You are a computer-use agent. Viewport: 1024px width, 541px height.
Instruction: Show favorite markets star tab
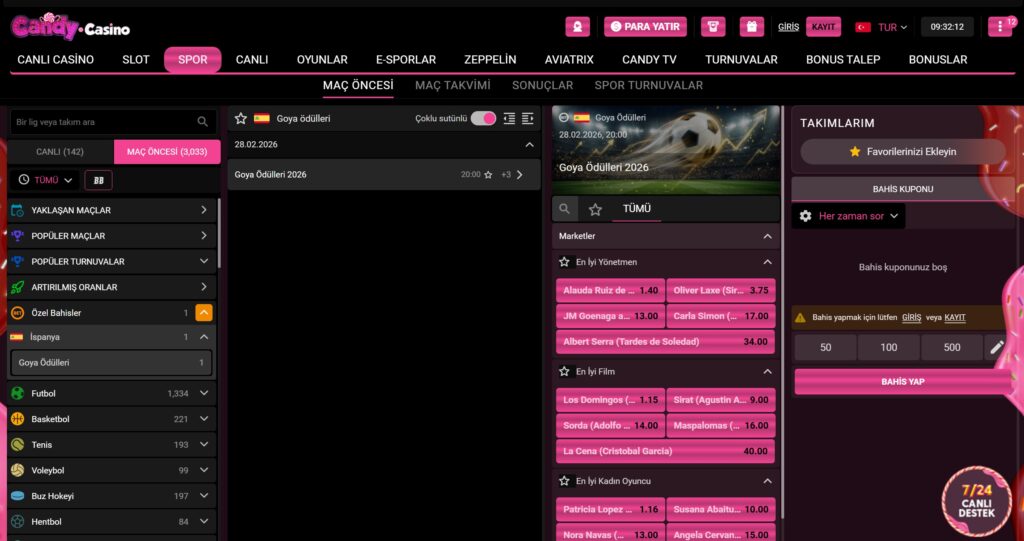point(595,209)
